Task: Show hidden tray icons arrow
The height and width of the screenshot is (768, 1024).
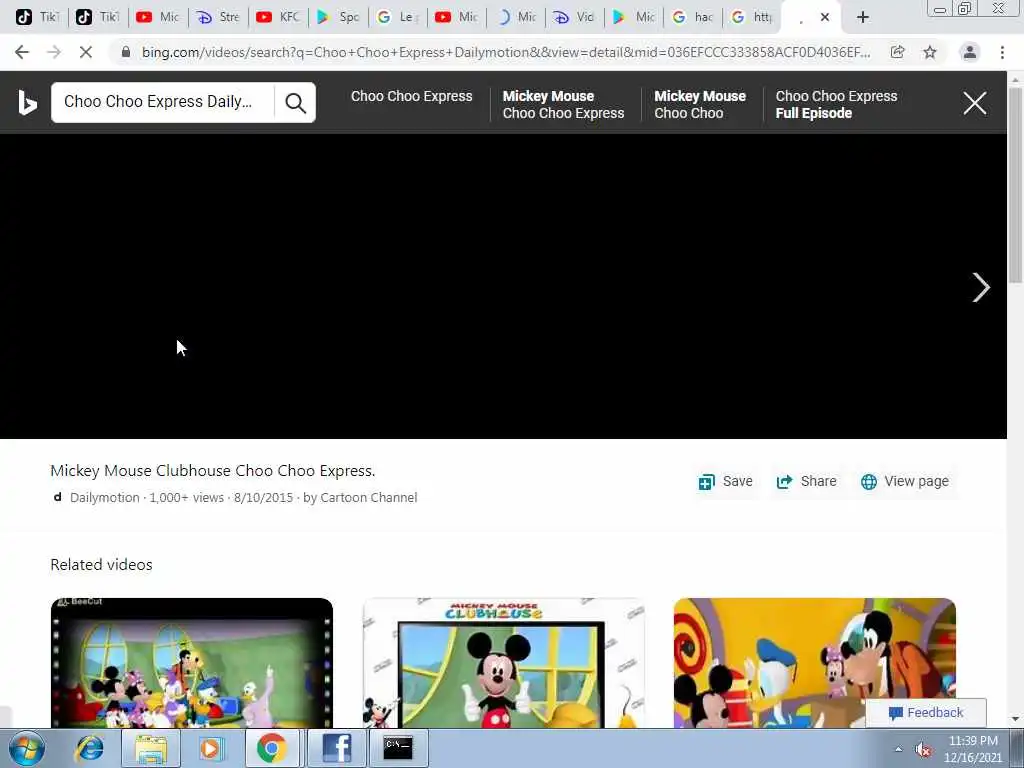Action: [899, 750]
